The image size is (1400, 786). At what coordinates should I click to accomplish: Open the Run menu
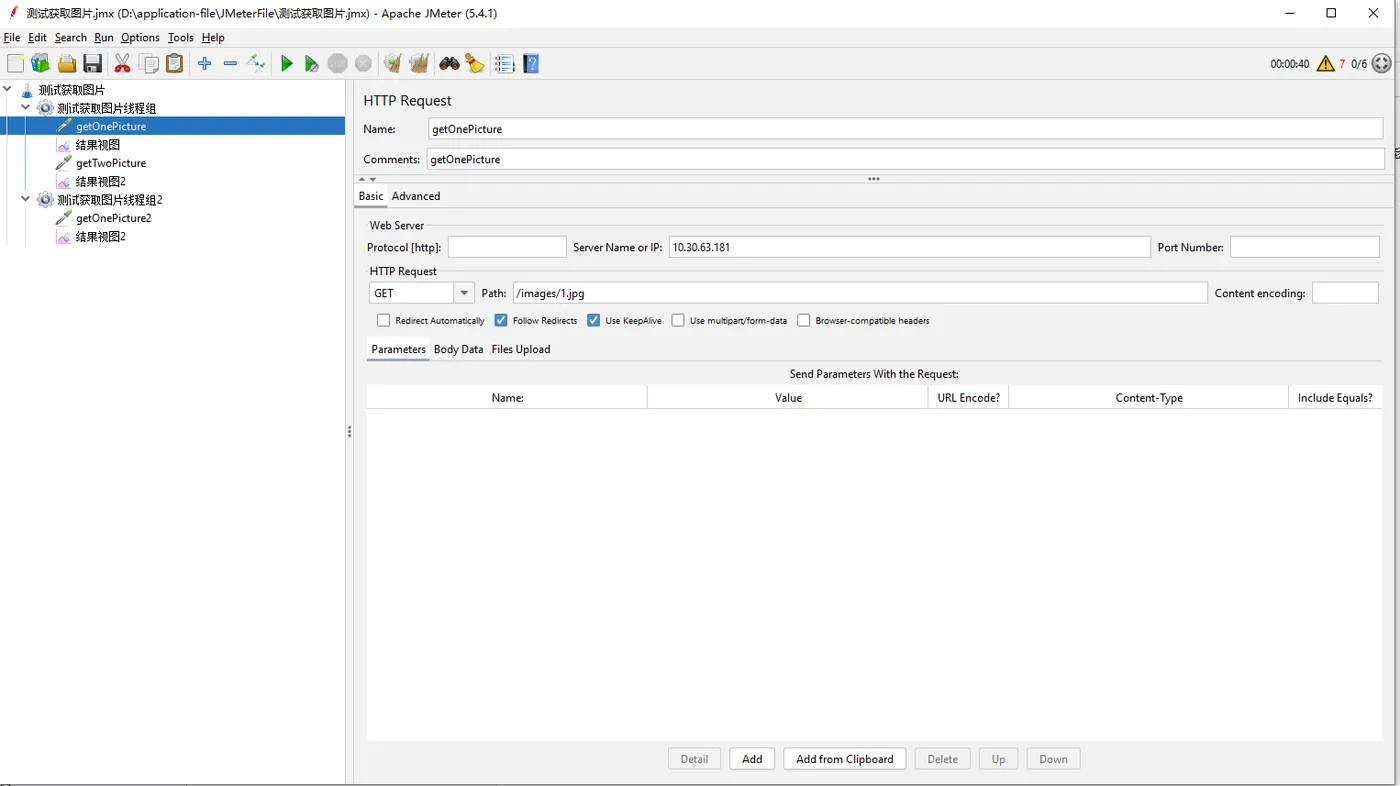click(104, 38)
